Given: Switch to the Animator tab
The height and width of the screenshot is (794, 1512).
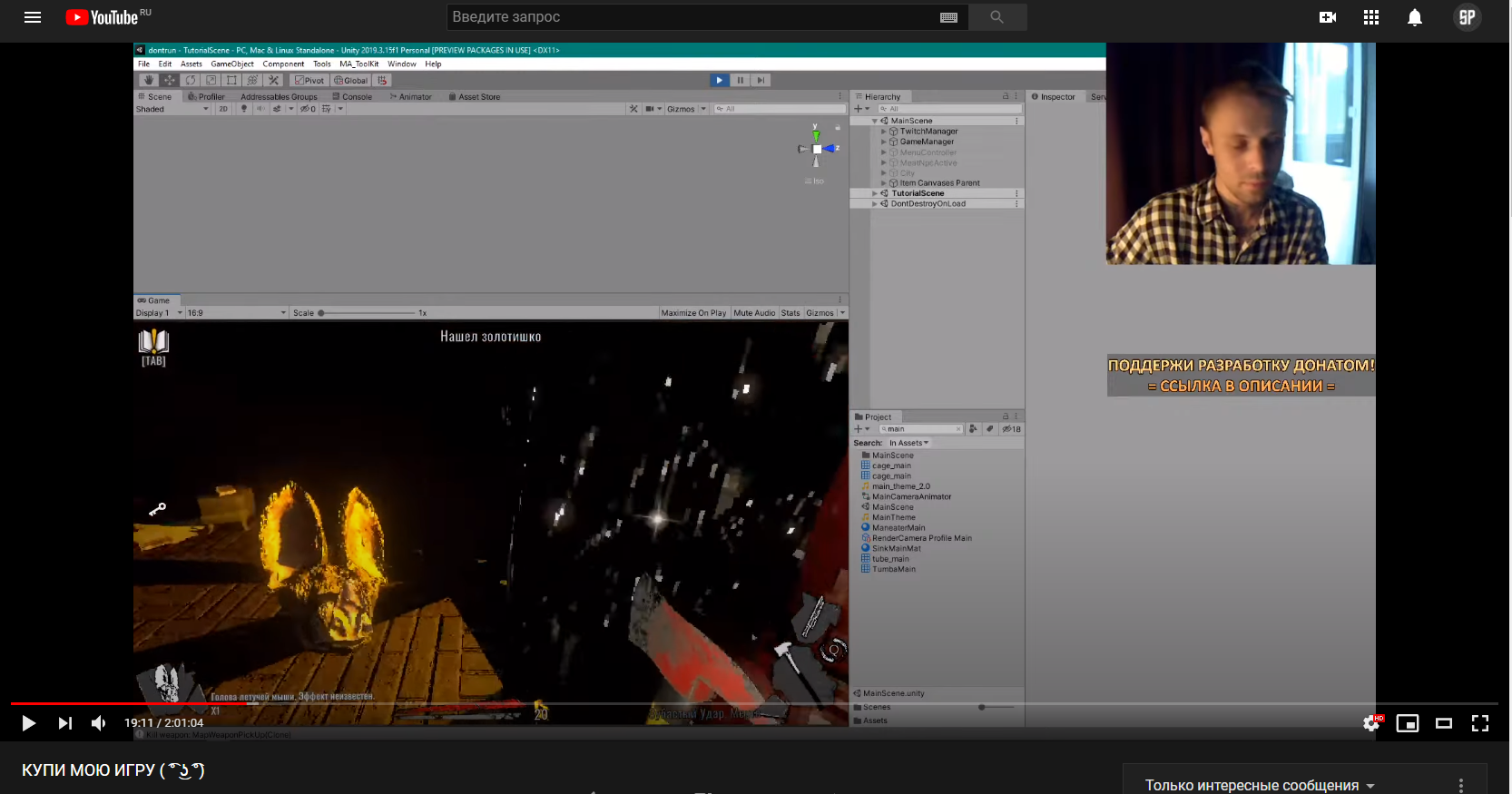Looking at the screenshot, I should [411, 96].
